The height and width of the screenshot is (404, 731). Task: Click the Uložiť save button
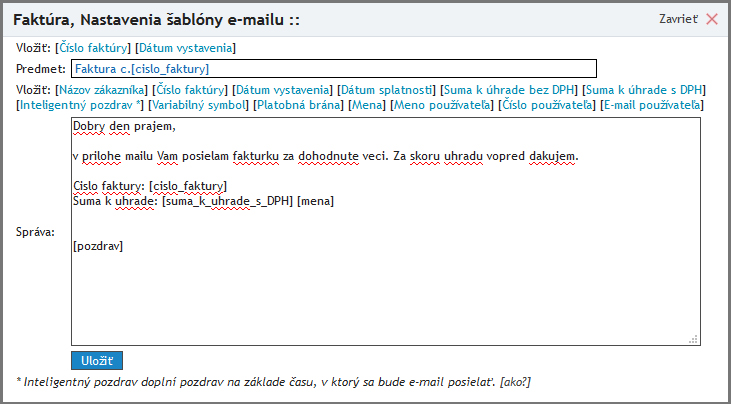pos(97,360)
